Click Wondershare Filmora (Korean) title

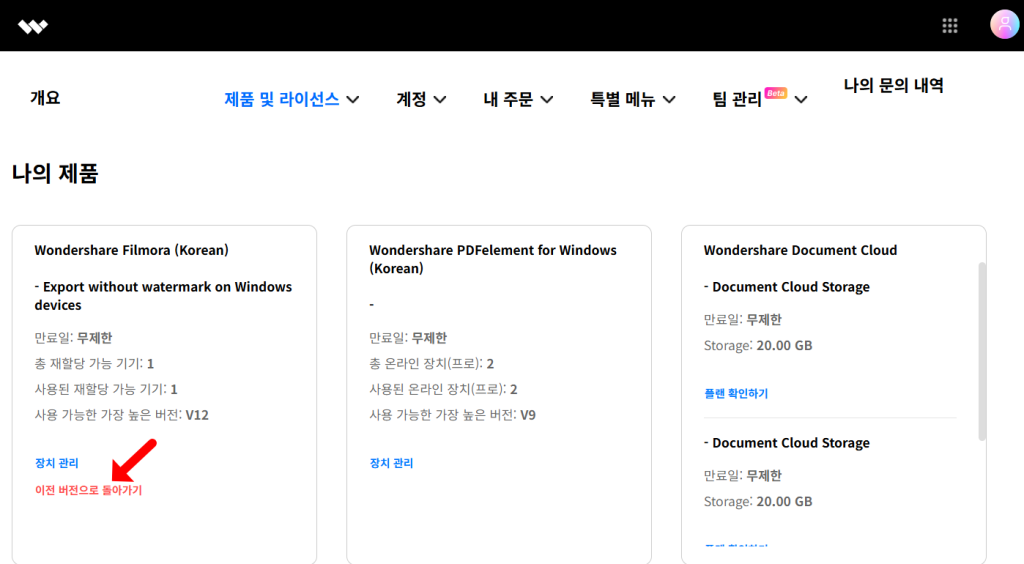(131, 250)
